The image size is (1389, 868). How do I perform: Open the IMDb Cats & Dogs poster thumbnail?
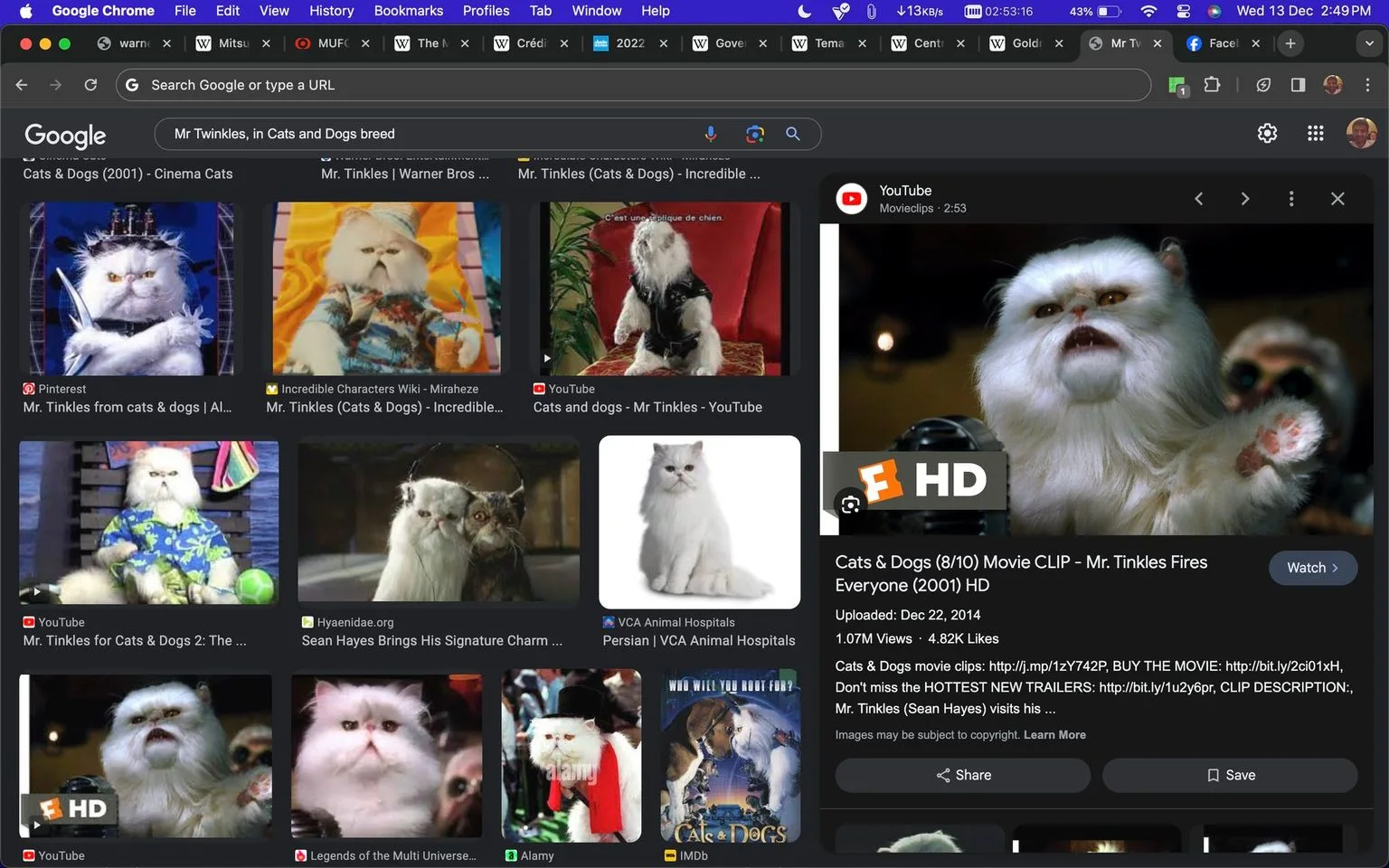click(x=731, y=756)
